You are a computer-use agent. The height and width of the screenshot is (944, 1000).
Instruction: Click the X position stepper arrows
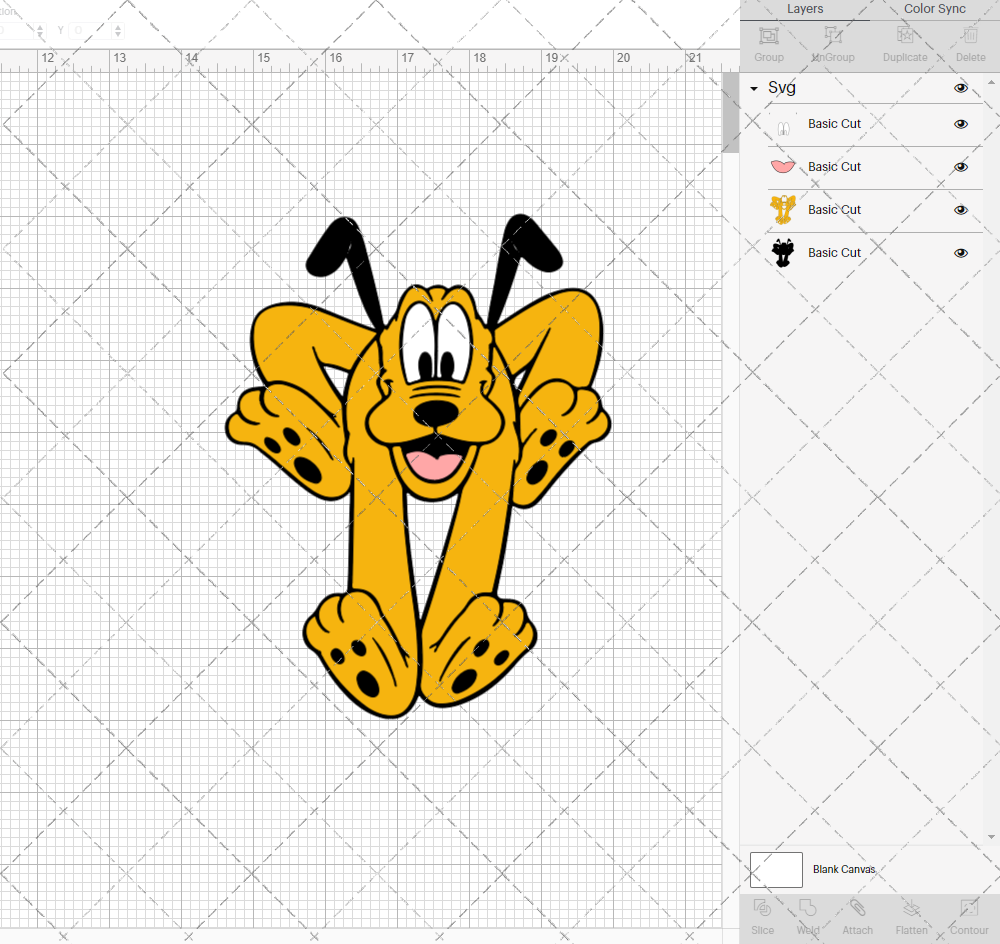[x=40, y=30]
